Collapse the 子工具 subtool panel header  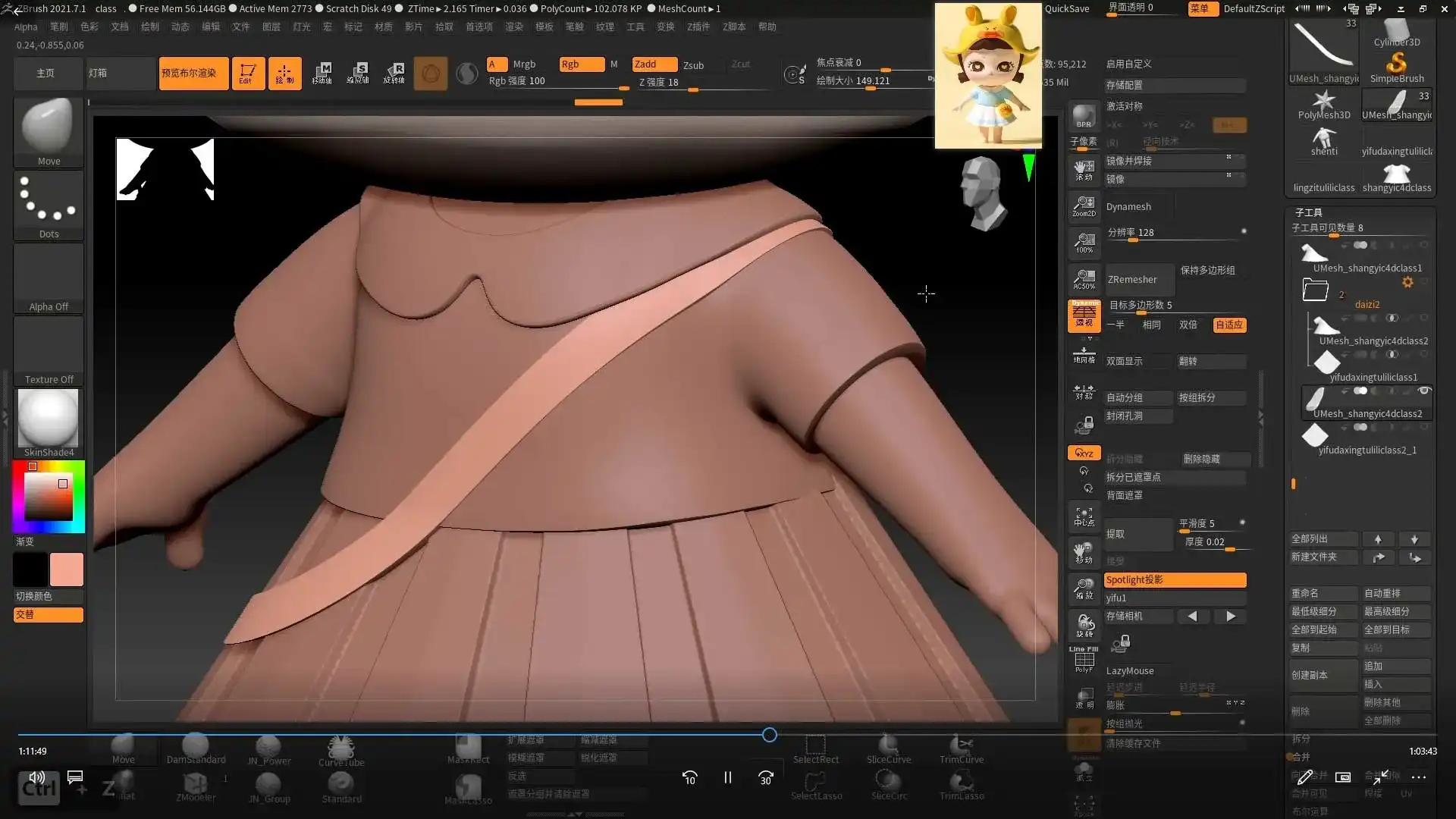pos(1308,212)
